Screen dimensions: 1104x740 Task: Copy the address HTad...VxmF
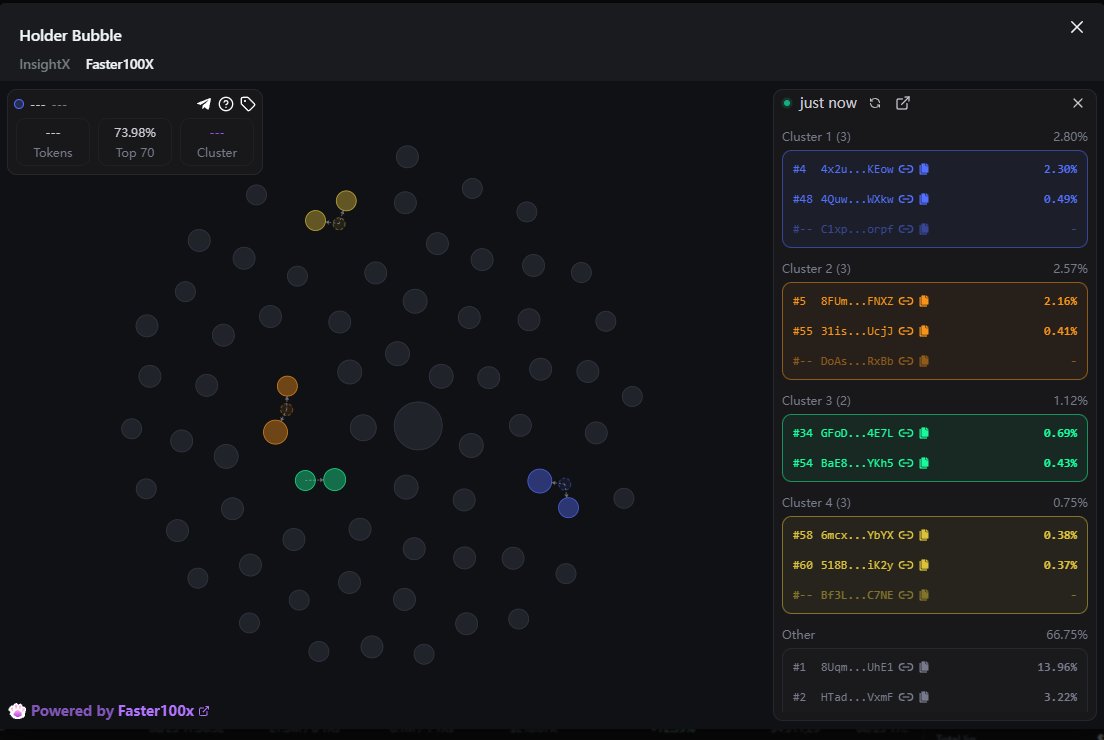[924, 697]
